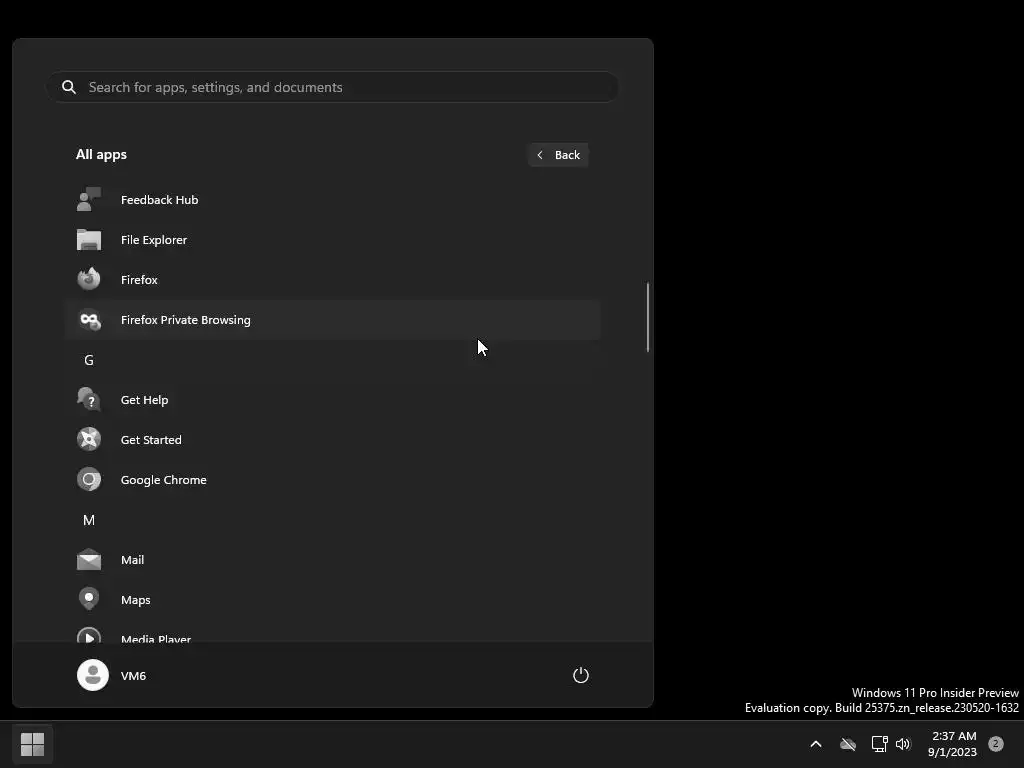The width and height of the screenshot is (1024, 768).
Task: Click the Windows Start button
Action: [x=32, y=744]
